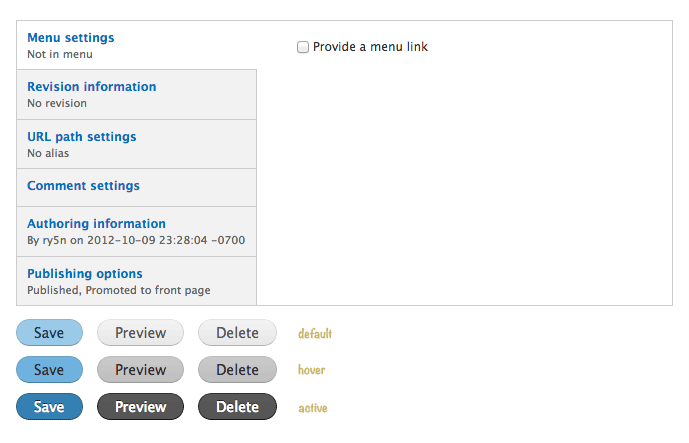Tick the 'Provide a menu link' checkbox
The width and height of the screenshot is (689, 443).
click(303, 47)
